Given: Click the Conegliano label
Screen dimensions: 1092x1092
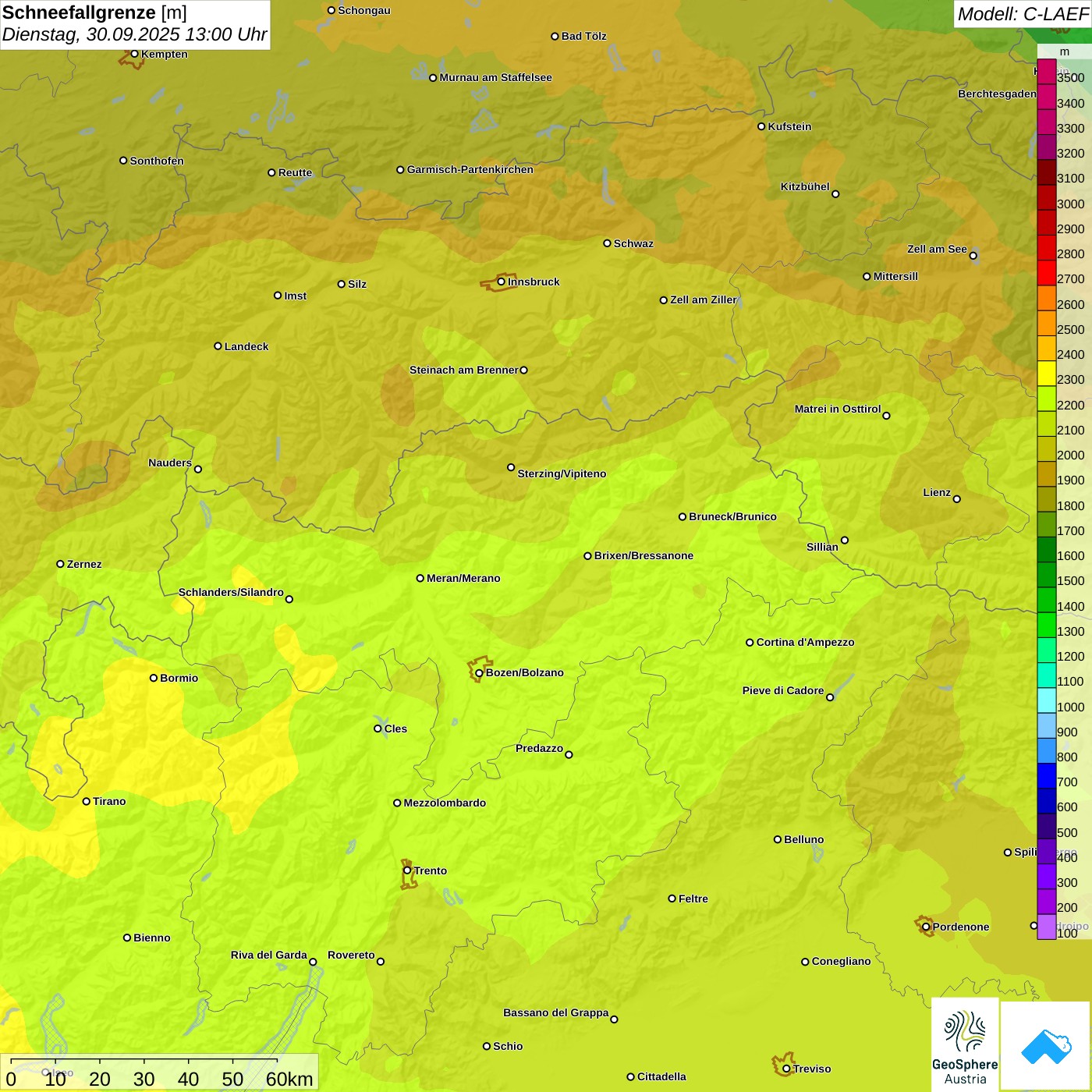Looking at the screenshot, I should [841, 961].
